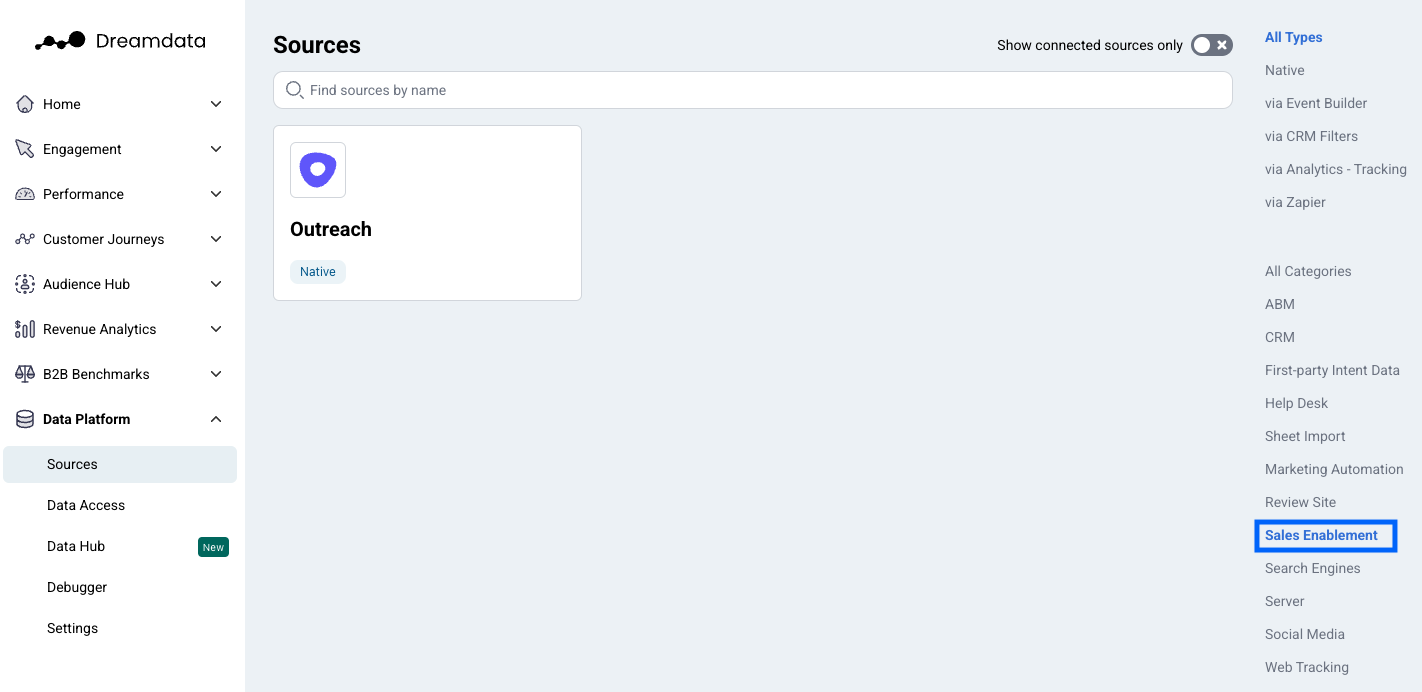Click the Audience Hub person icon
Image resolution: width=1422 pixels, height=692 pixels.
tap(25, 284)
